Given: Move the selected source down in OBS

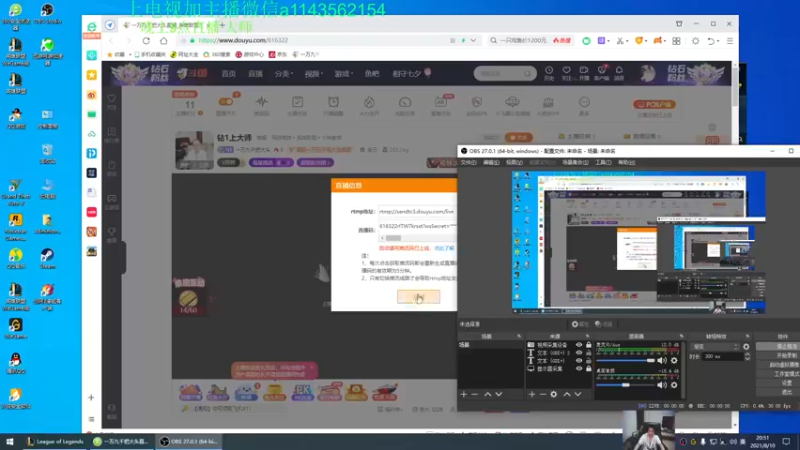Looking at the screenshot, I should tap(578, 394).
